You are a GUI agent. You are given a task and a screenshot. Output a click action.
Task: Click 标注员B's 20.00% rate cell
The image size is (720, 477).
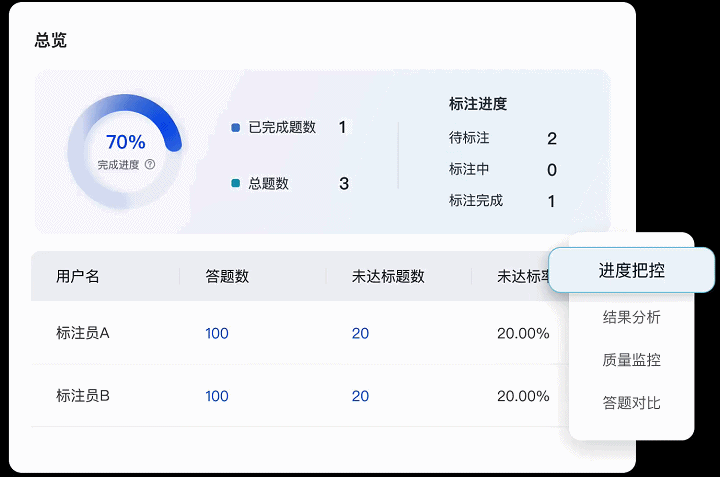[523, 396]
